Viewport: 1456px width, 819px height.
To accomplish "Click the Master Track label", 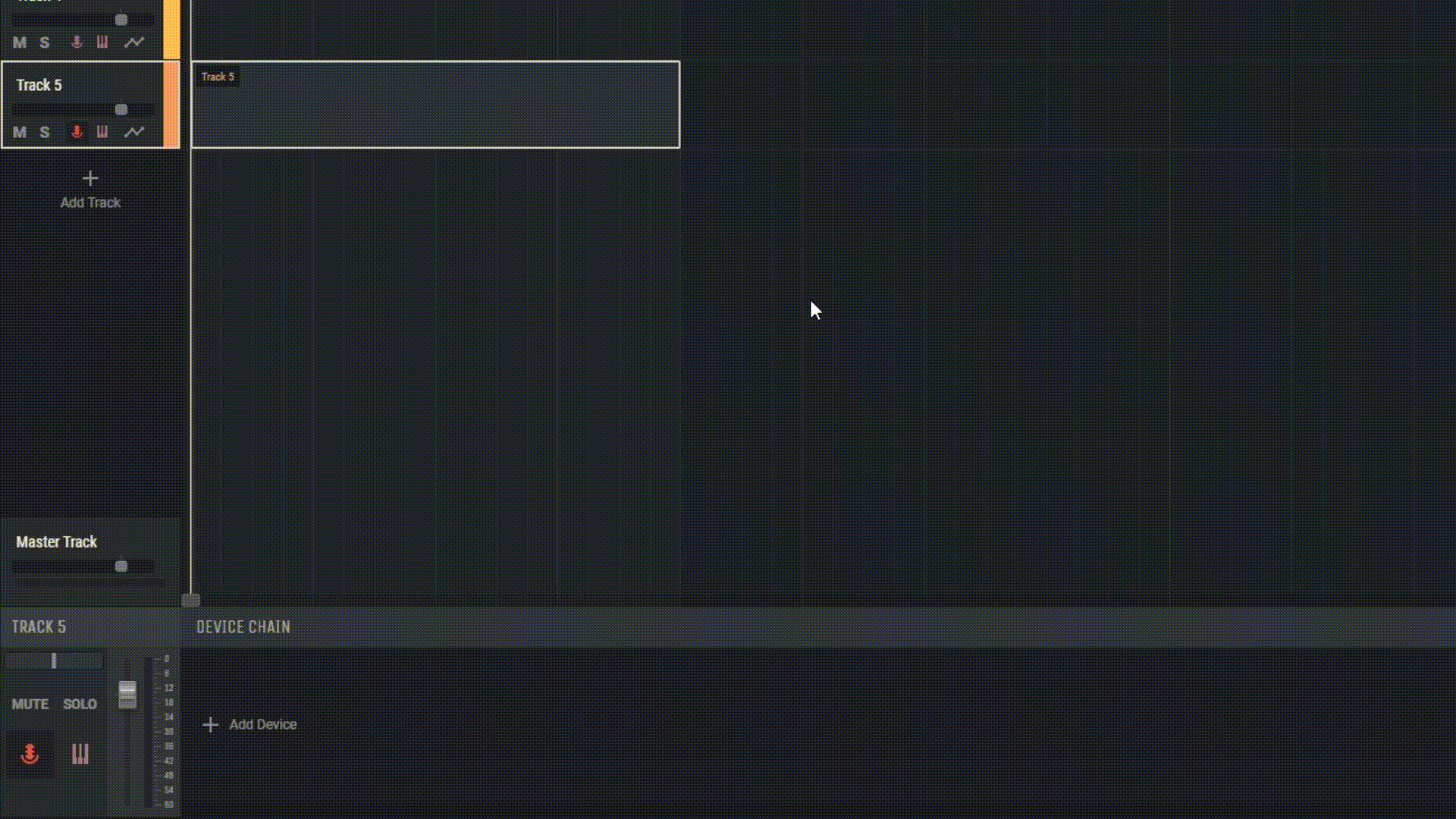I will click(56, 541).
